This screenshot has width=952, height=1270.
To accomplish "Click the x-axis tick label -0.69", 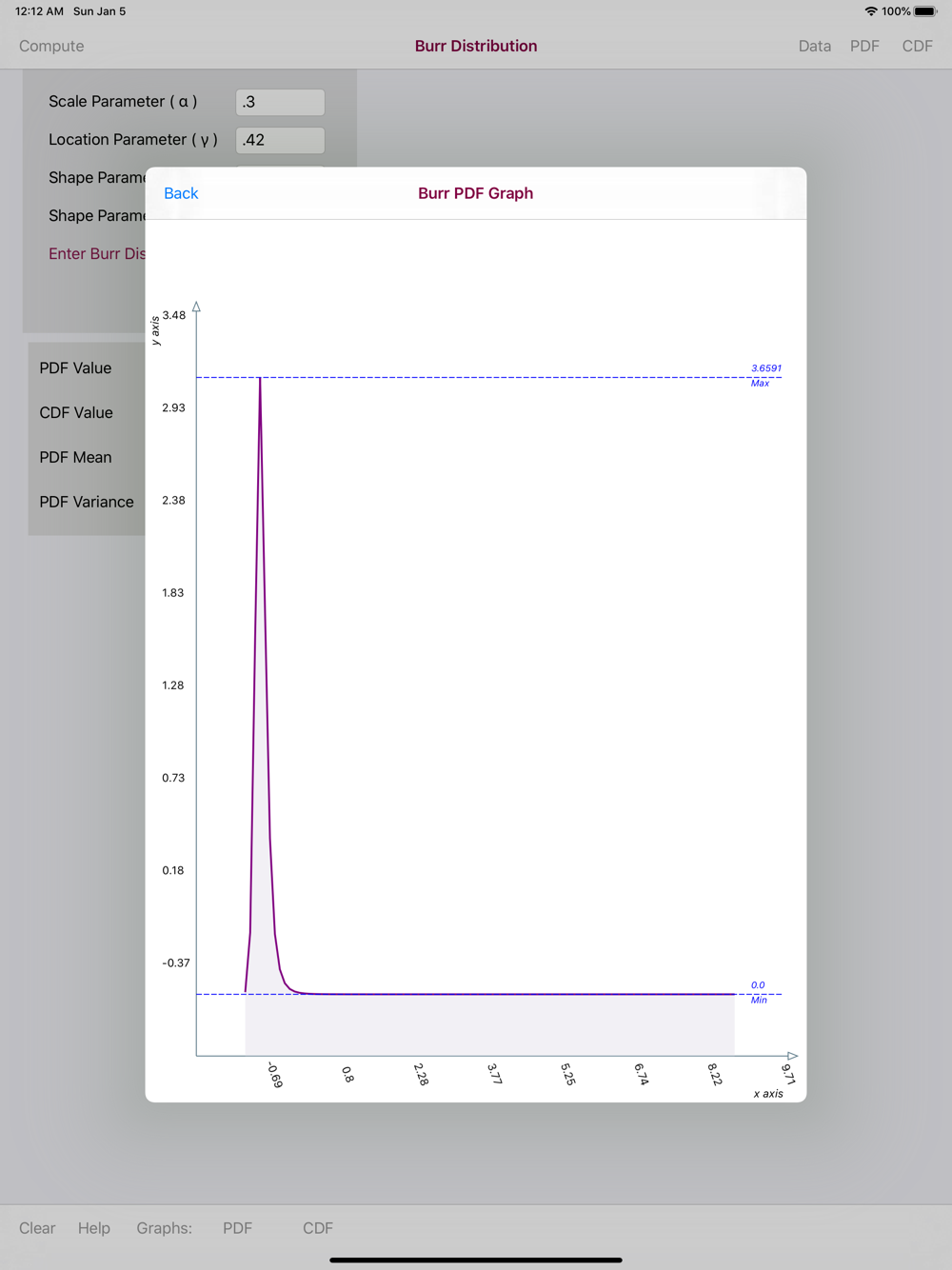I will point(274,1075).
